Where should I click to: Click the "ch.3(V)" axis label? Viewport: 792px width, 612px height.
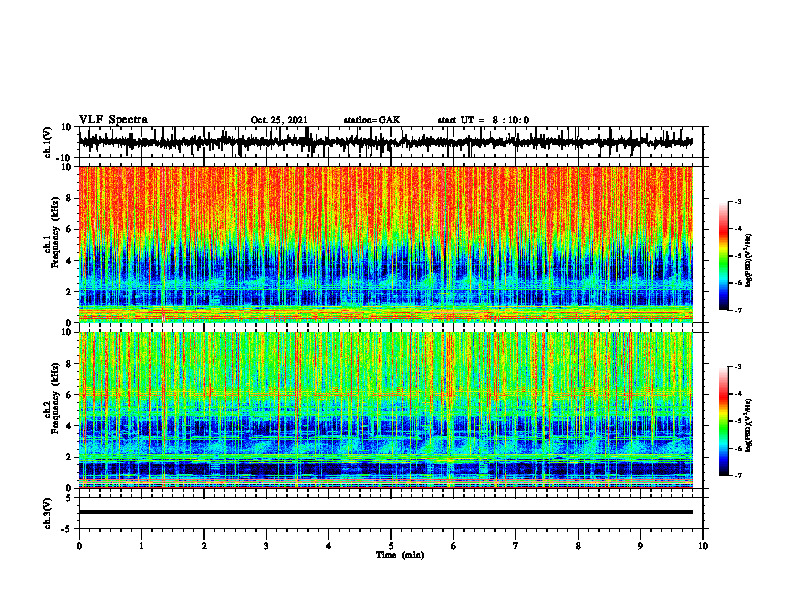click(x=48, y=513)
